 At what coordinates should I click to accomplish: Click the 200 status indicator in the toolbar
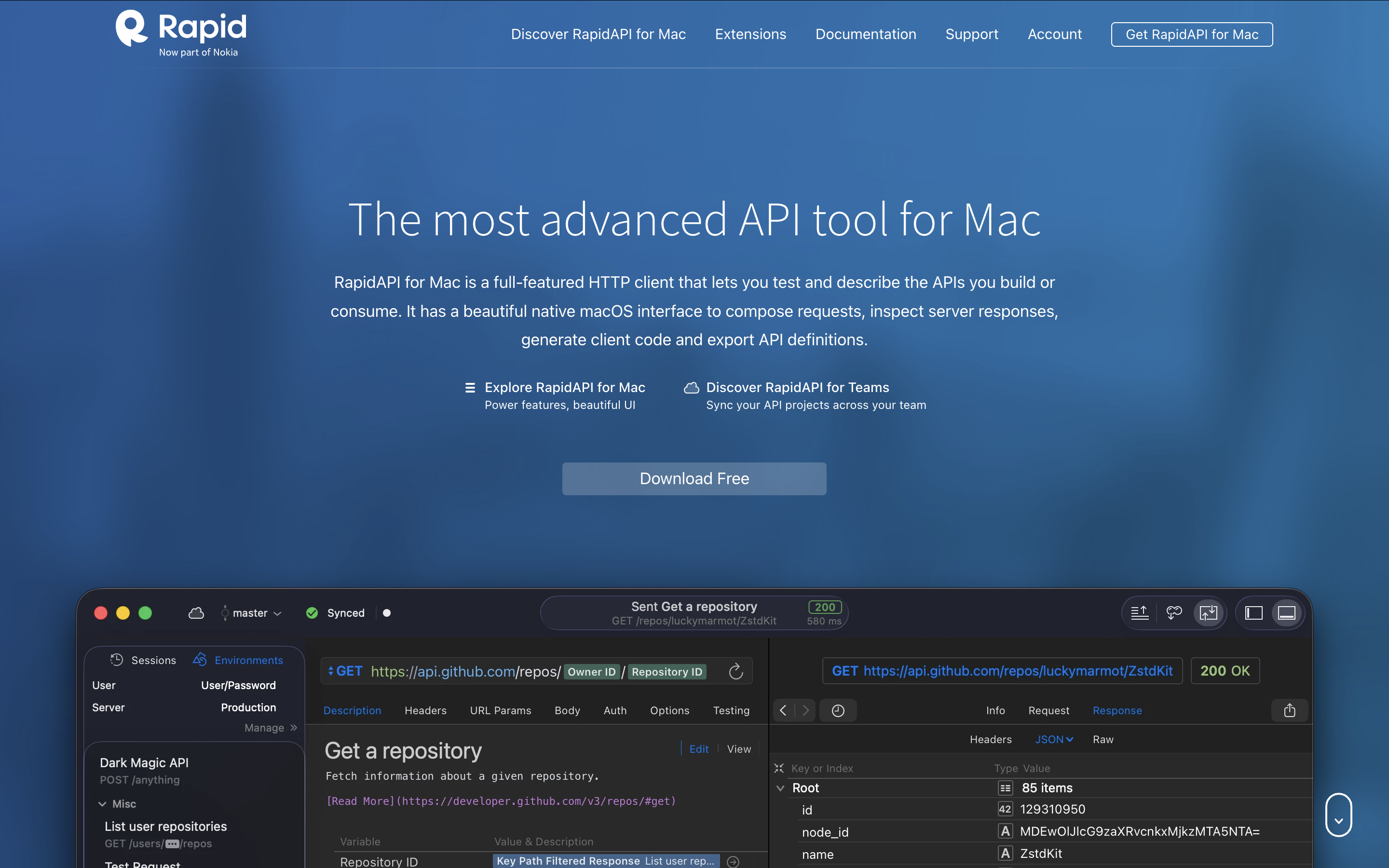click(x=824, y=606)
